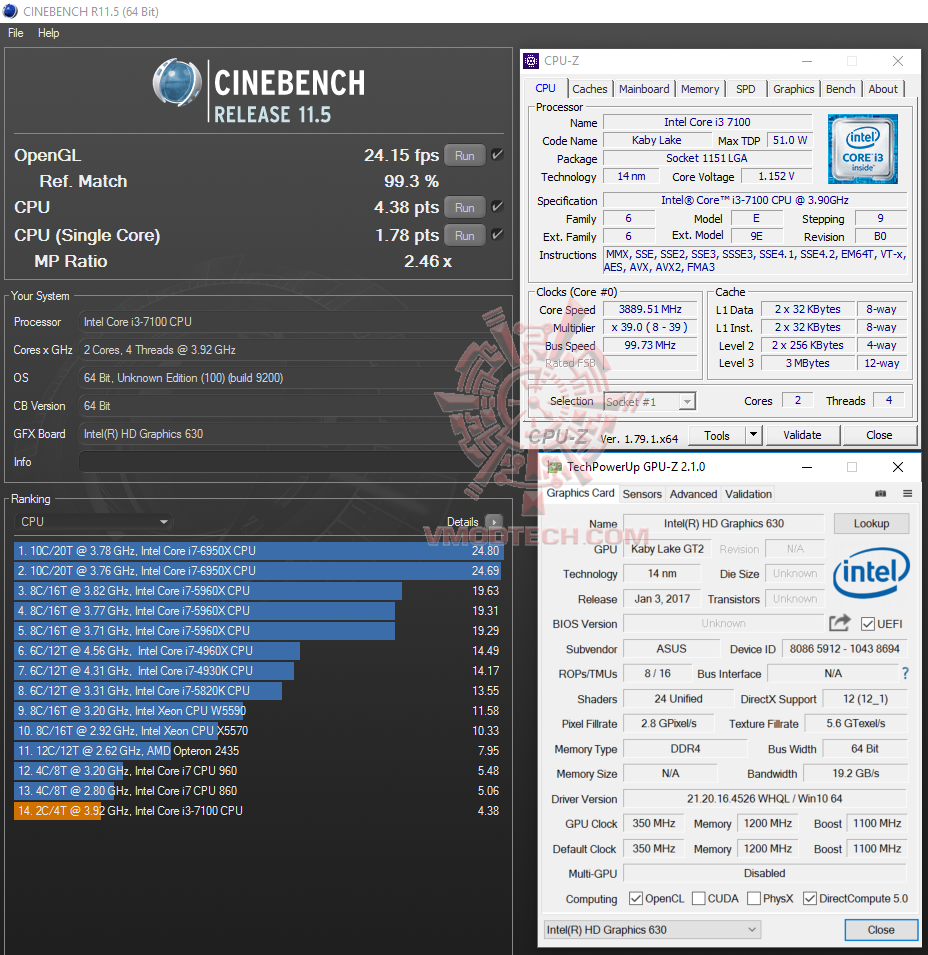
Task: Click the Processor field in Cinebench
Action: point(292,322)
